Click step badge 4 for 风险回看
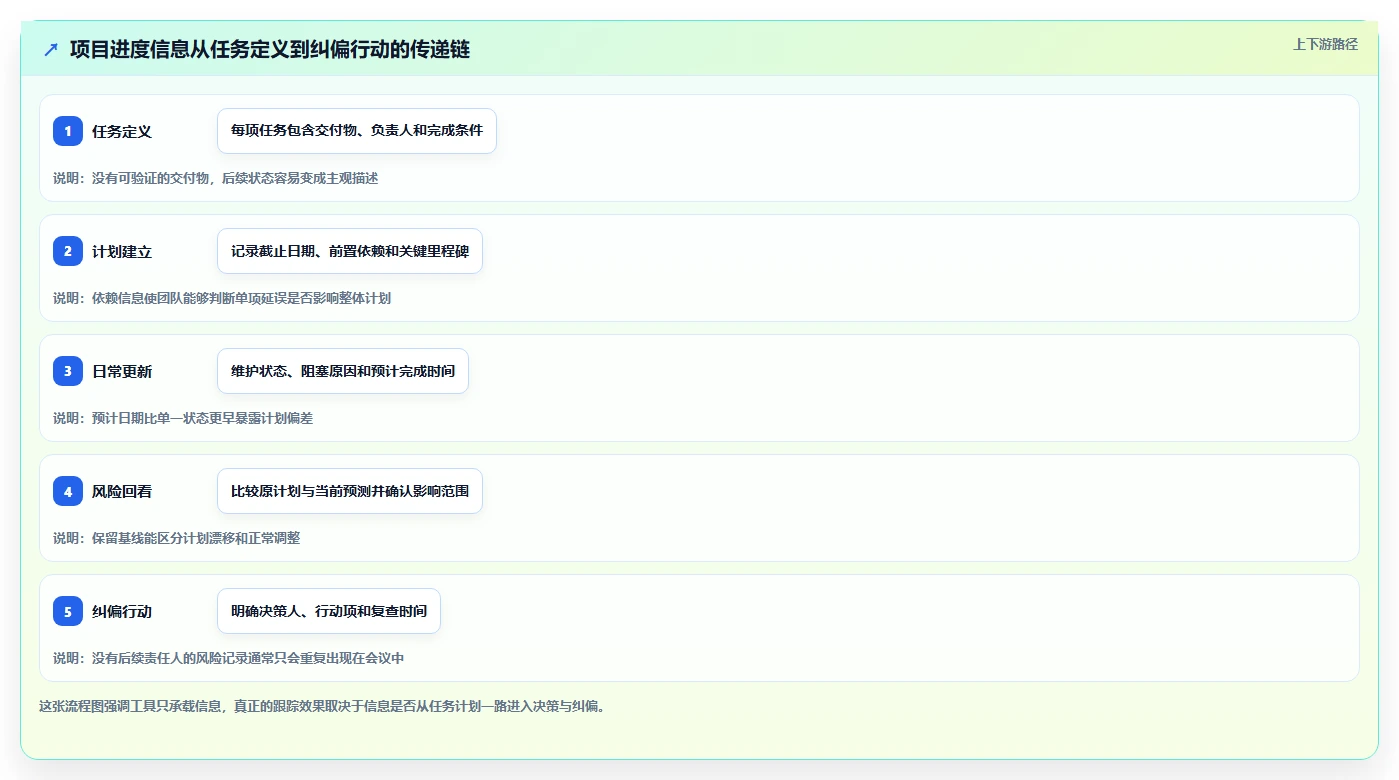The width and height of the screenshot is (1399, 780). click(68, 491)
